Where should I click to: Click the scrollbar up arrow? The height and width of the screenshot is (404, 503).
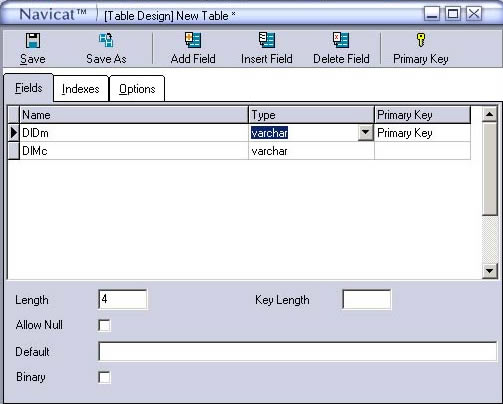pos(489,114)
